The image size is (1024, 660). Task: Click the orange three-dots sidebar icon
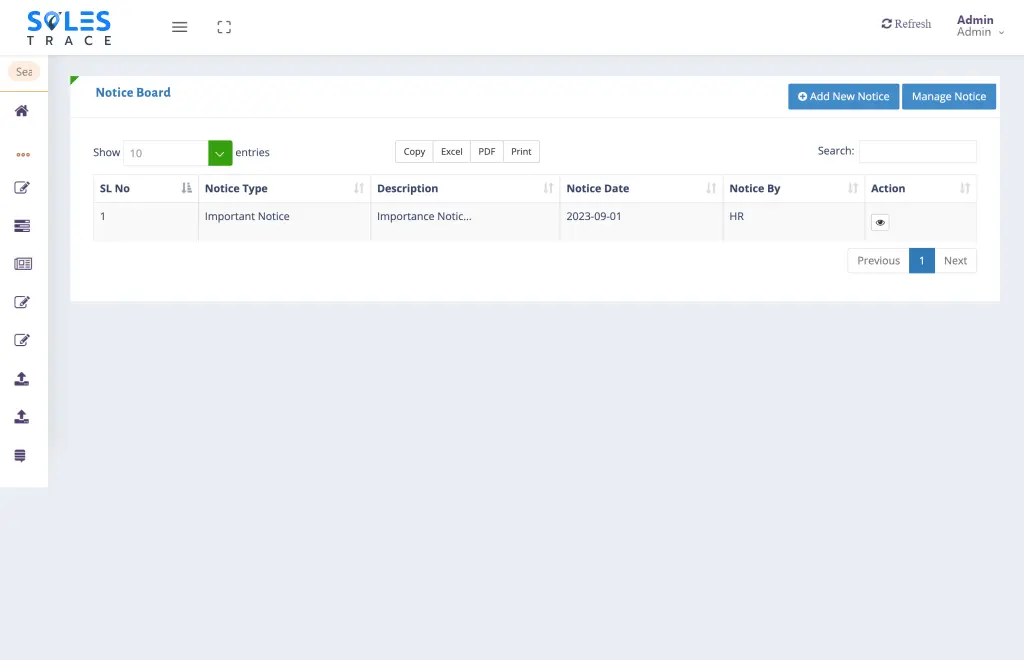tap(23, 155)
